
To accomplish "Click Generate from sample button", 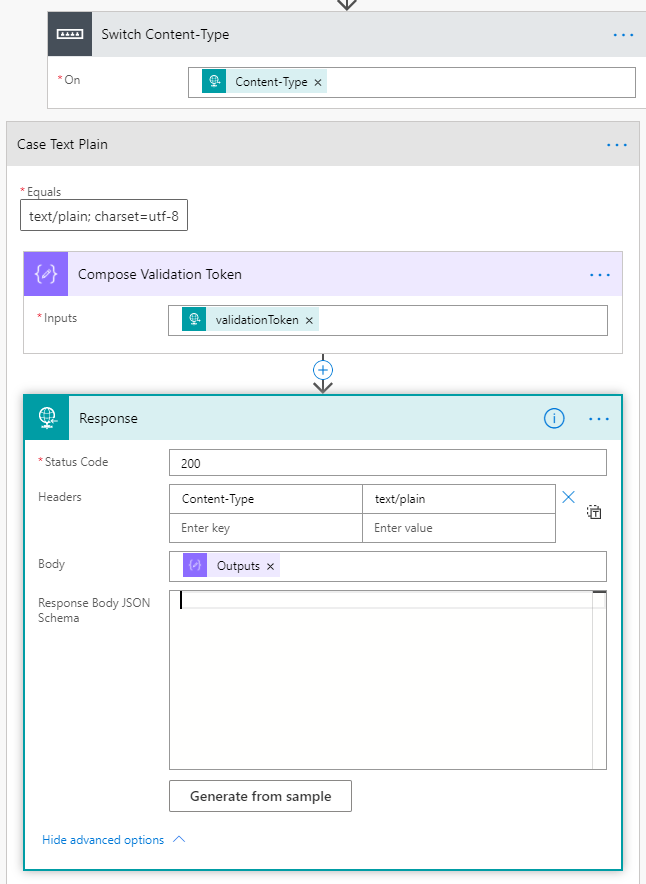I will coord(260,796).
